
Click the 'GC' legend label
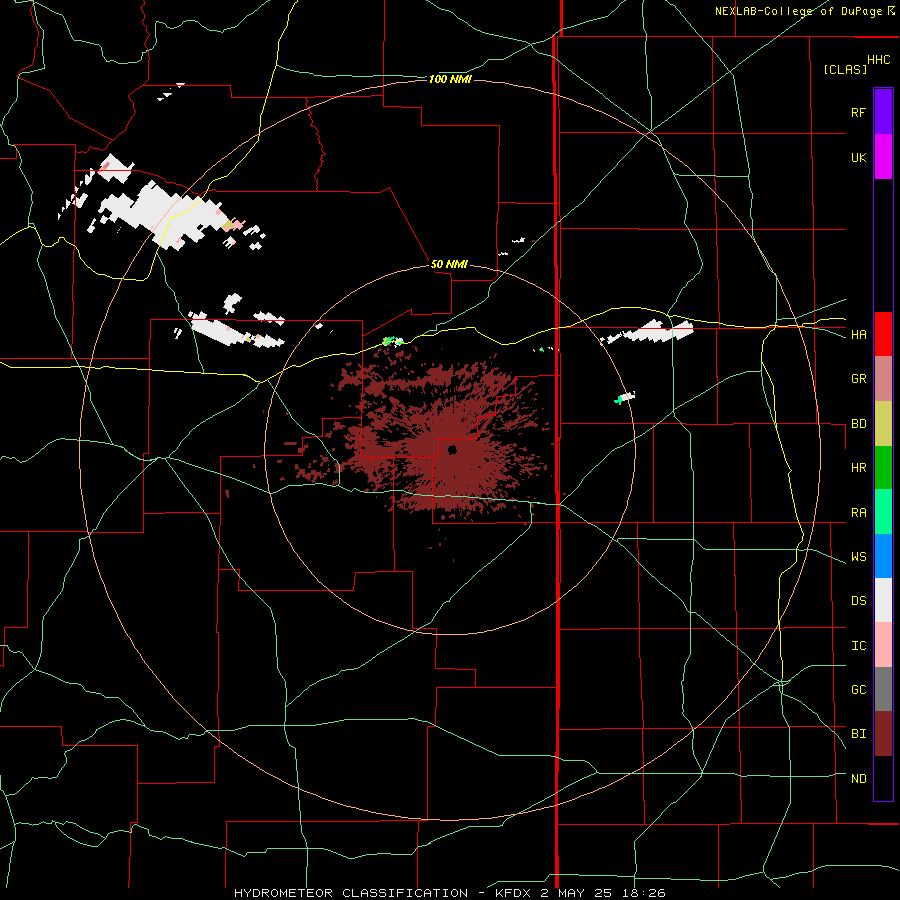(858, 690)
